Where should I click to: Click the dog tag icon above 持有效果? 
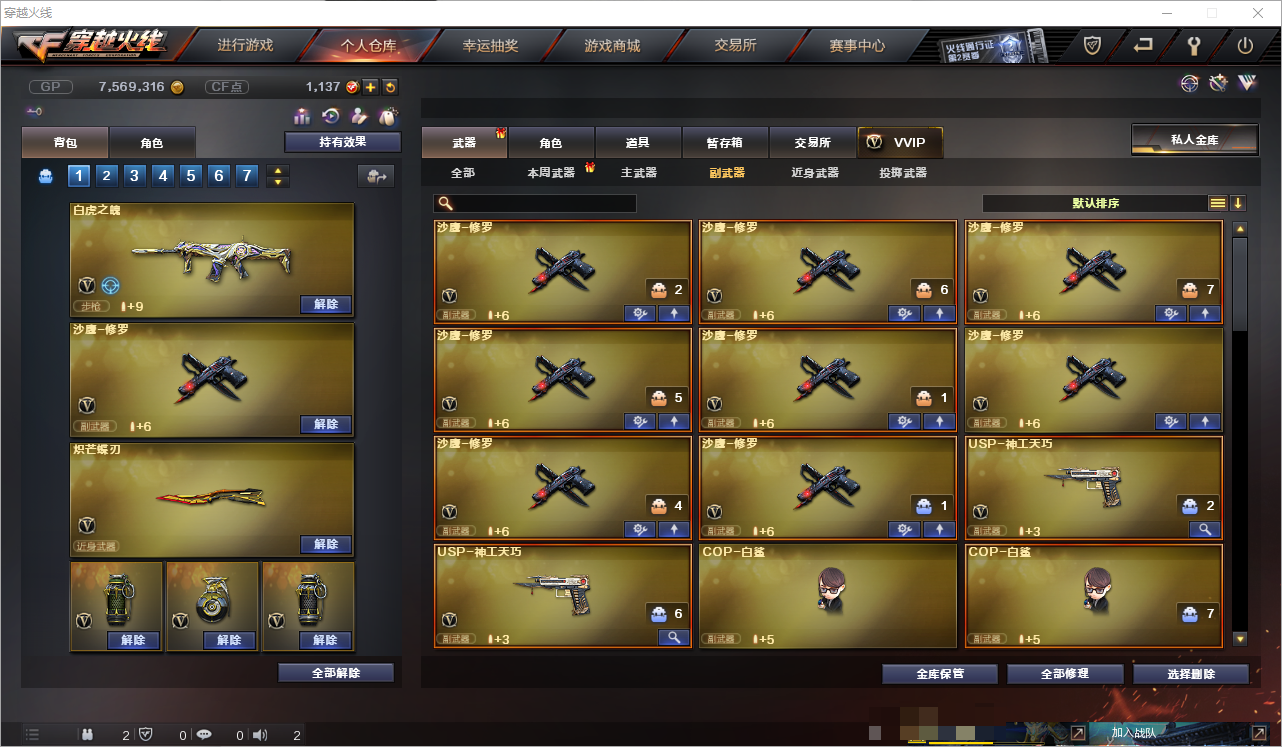[x=387, y=117]
